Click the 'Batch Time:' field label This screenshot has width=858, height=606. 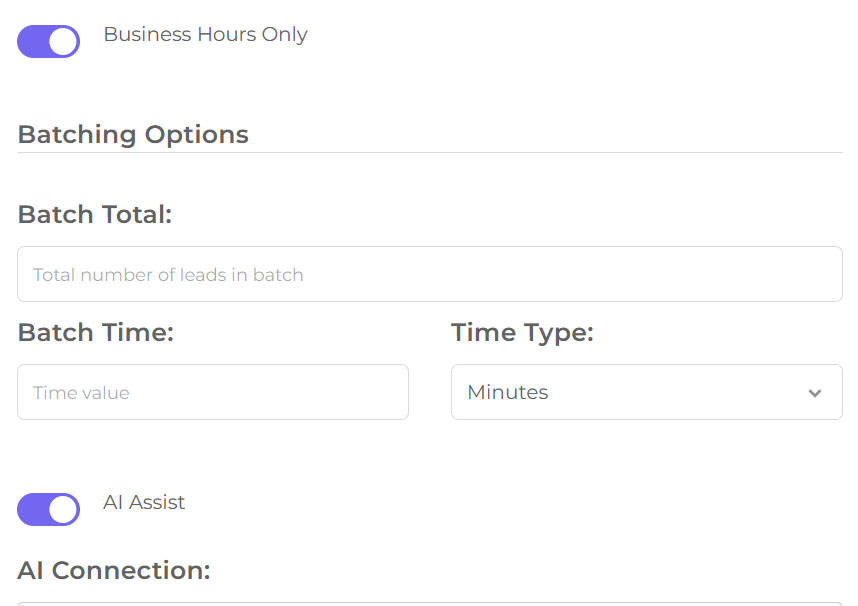coord(96,332)
